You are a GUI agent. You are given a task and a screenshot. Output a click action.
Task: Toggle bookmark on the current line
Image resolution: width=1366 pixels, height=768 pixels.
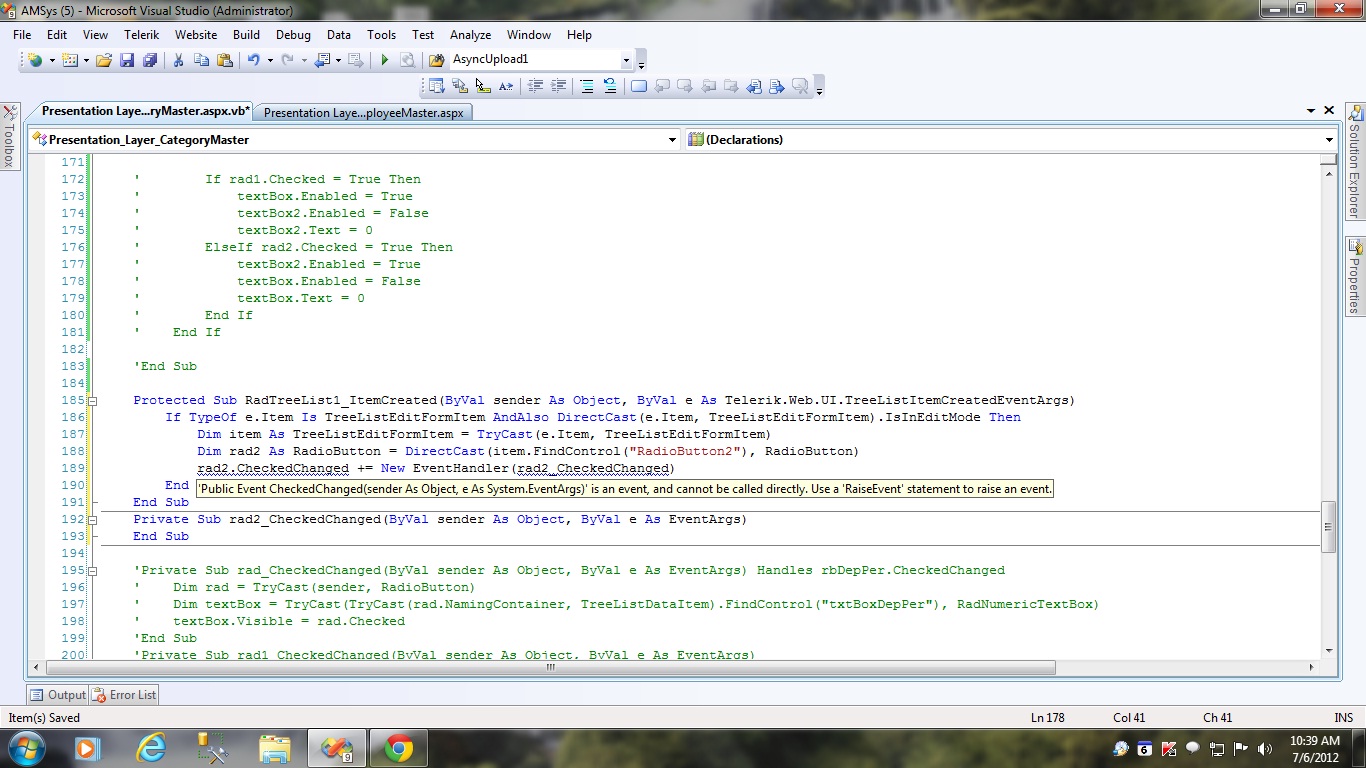point(639,86)
